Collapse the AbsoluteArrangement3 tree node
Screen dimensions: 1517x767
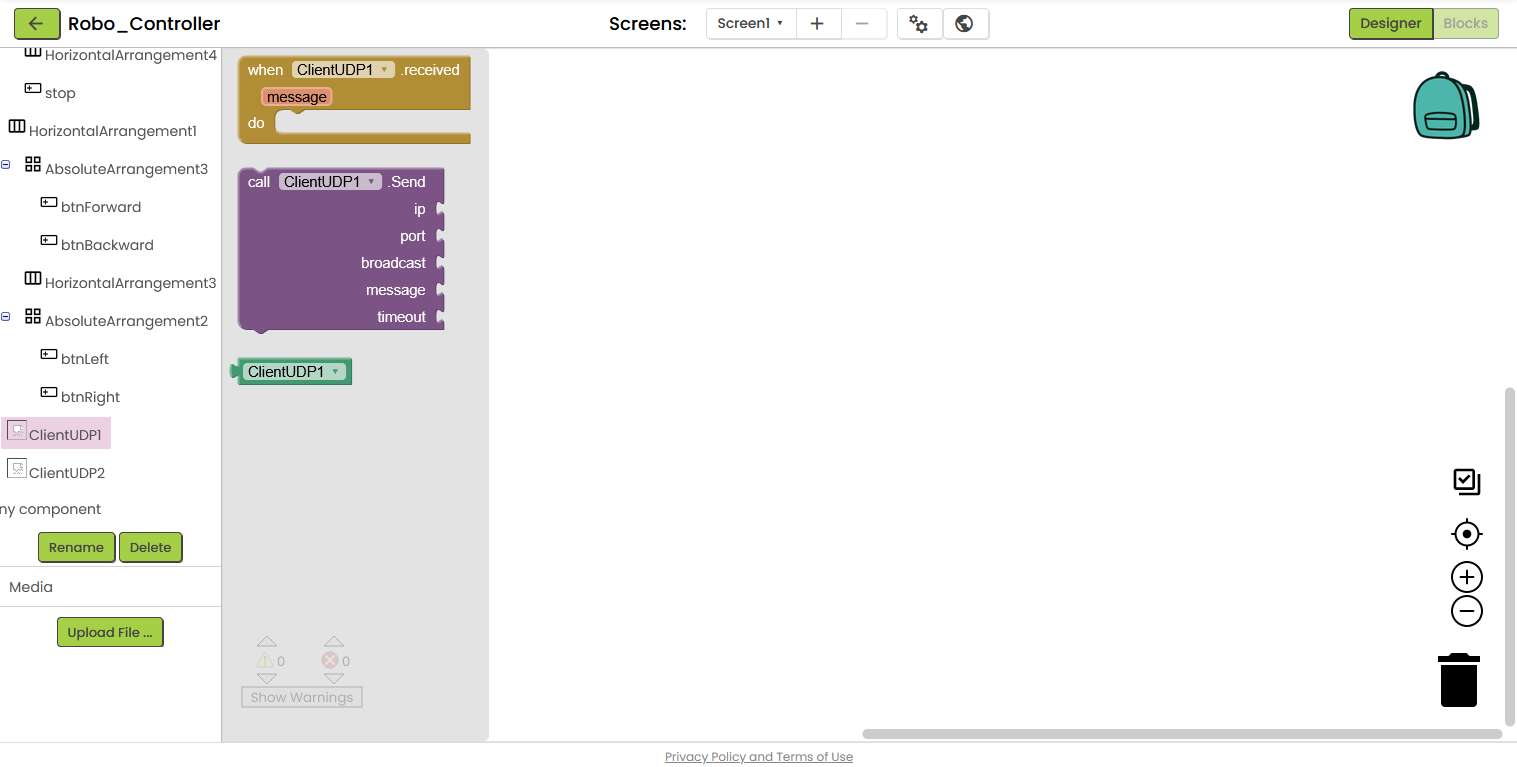tap(6, 165)
